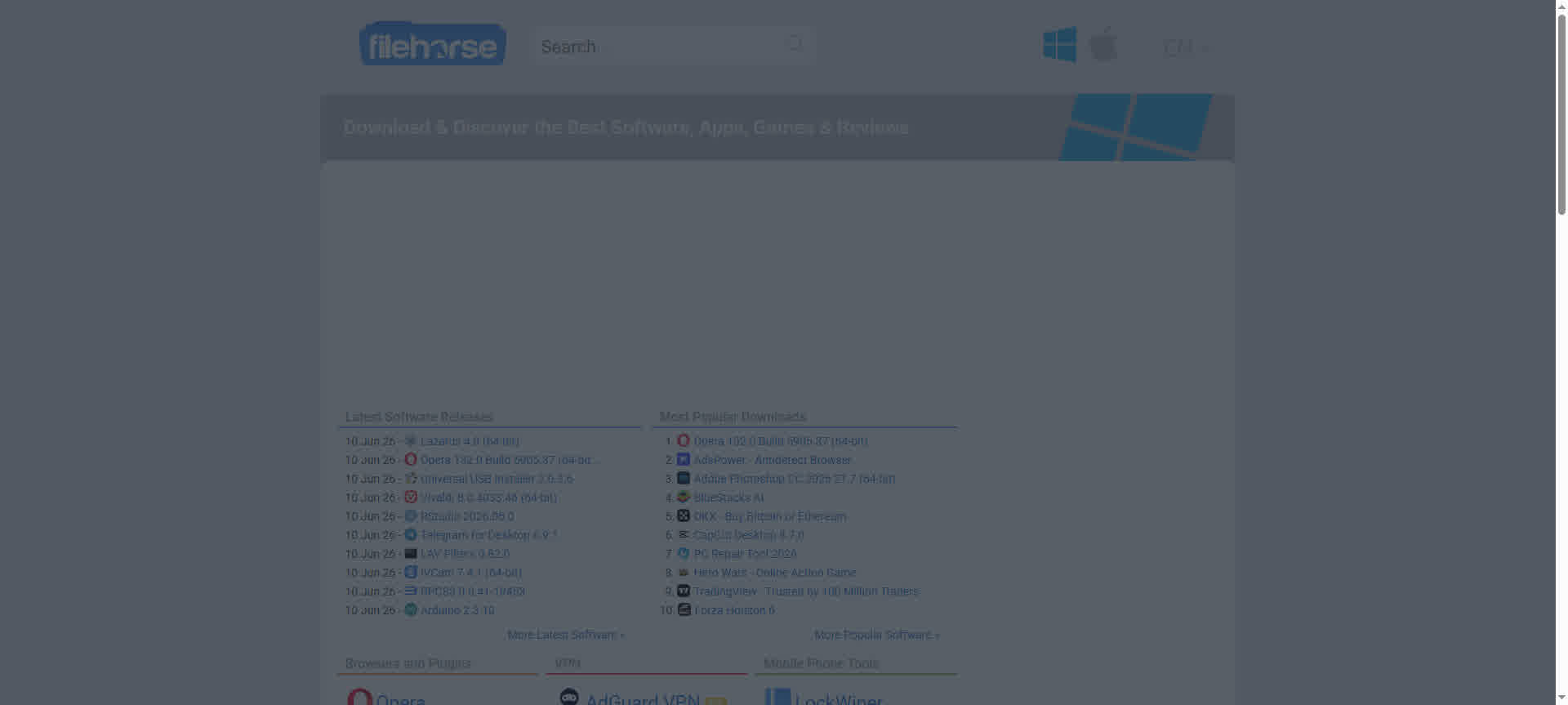
Task: Open Forza Horizon 6 link
Action: coord(734,610)
